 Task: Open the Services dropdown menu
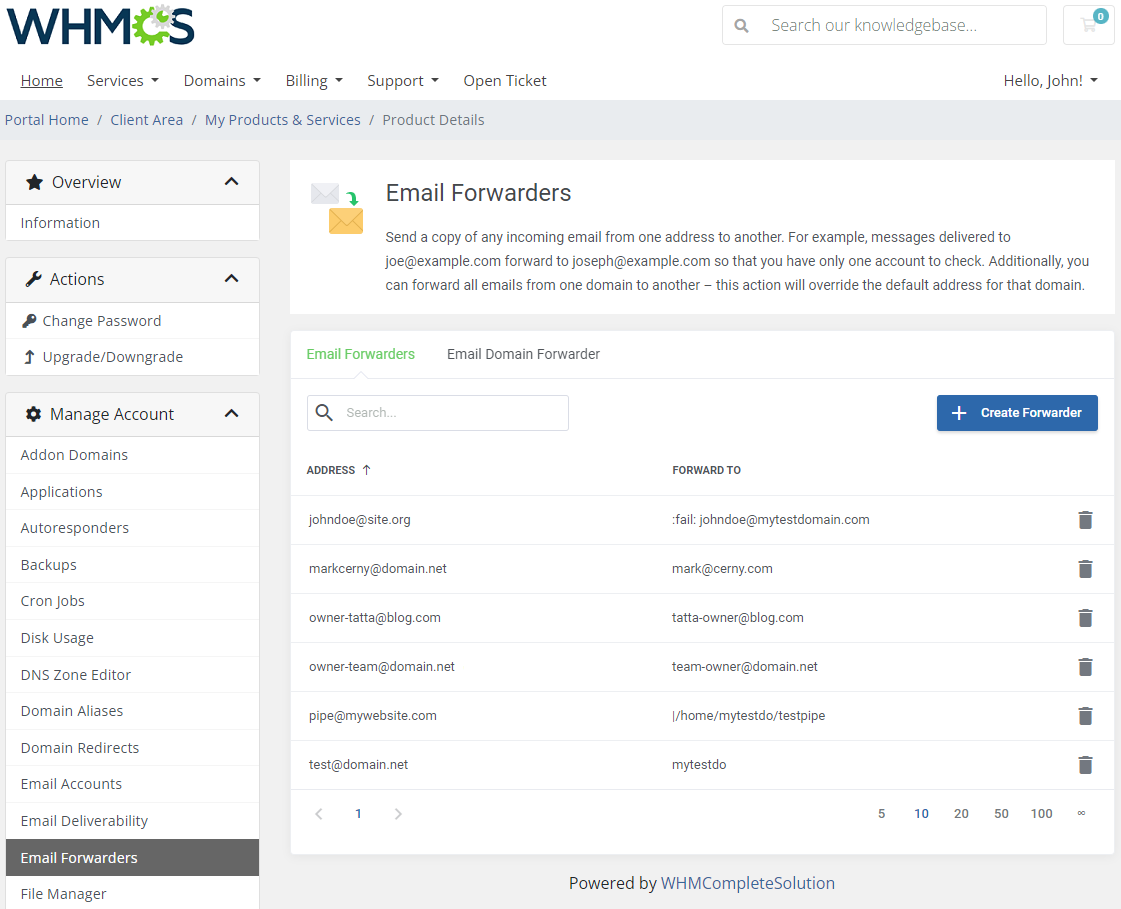coord(122,81)
